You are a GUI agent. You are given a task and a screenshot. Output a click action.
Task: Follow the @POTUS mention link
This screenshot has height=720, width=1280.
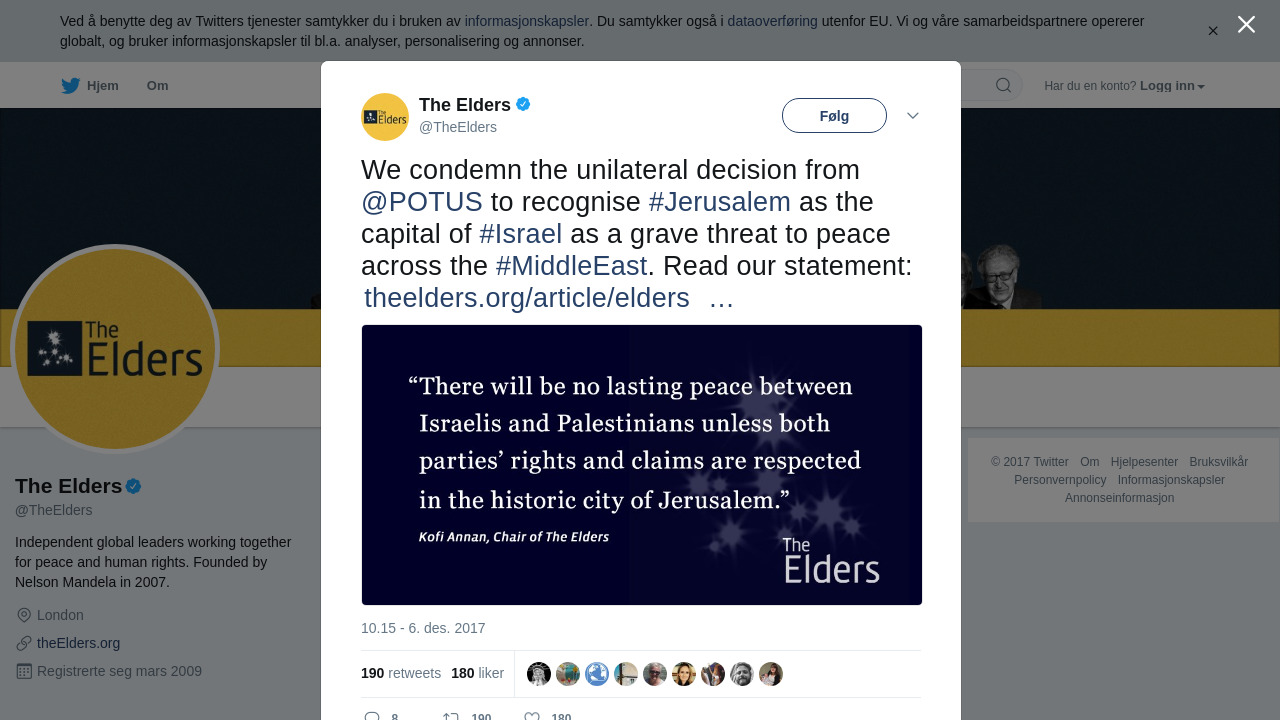(x=422, y=202)
